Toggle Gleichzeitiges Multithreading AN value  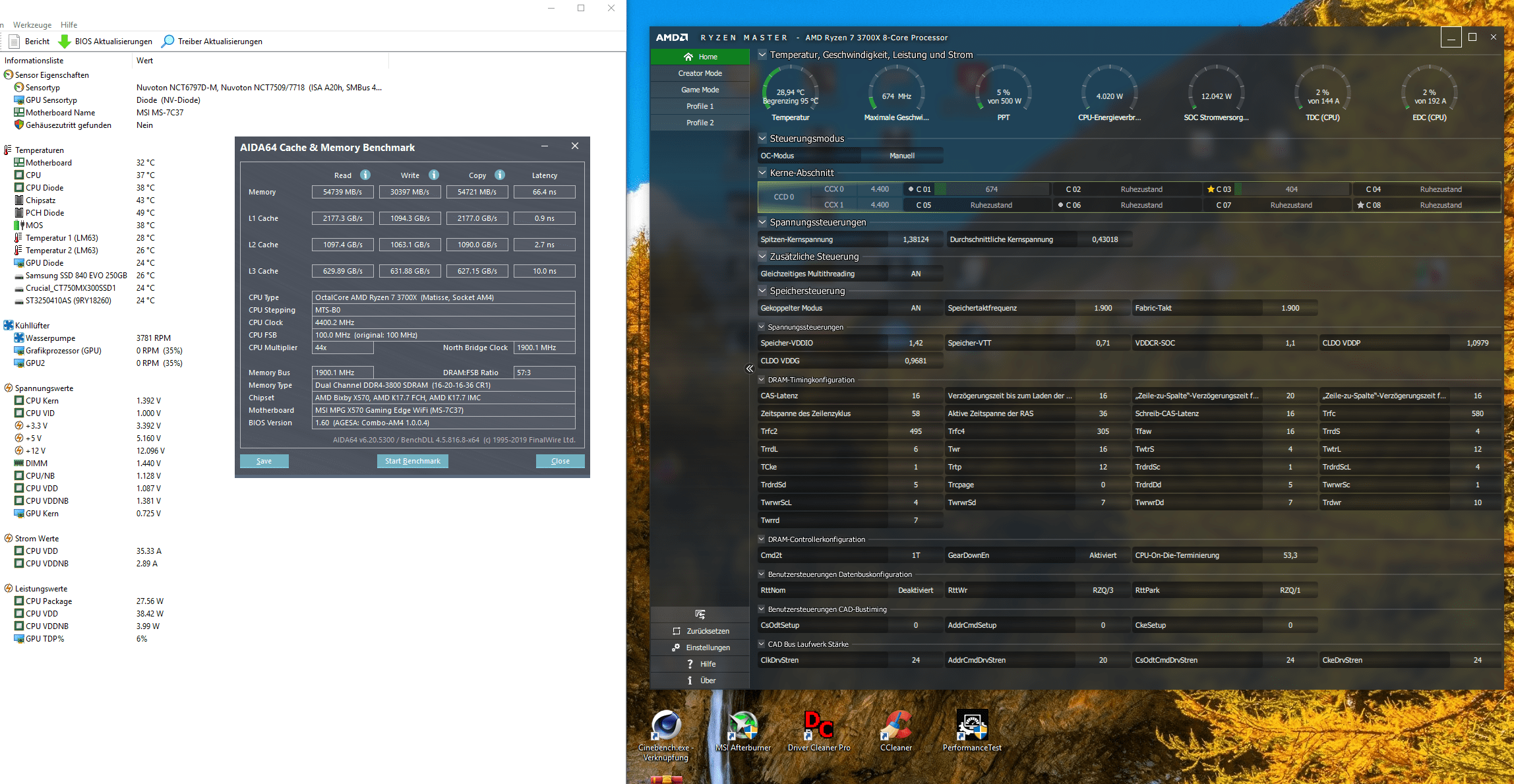pos(916,274)
